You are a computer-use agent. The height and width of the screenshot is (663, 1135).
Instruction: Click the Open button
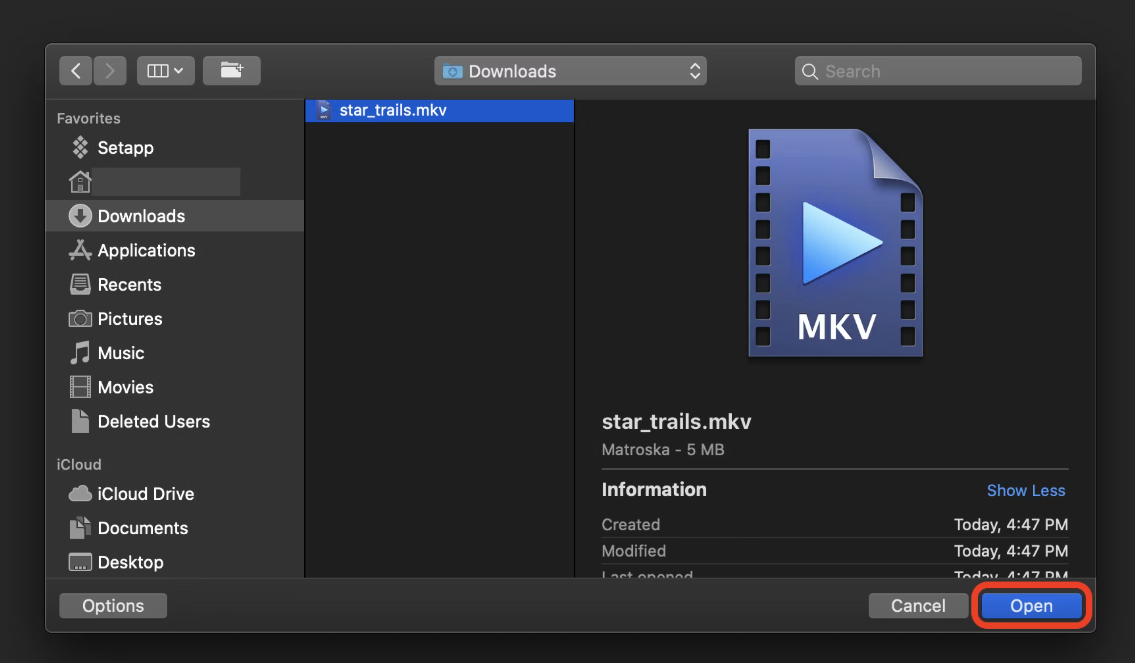pyautogui.click(x=1031, y=605)
